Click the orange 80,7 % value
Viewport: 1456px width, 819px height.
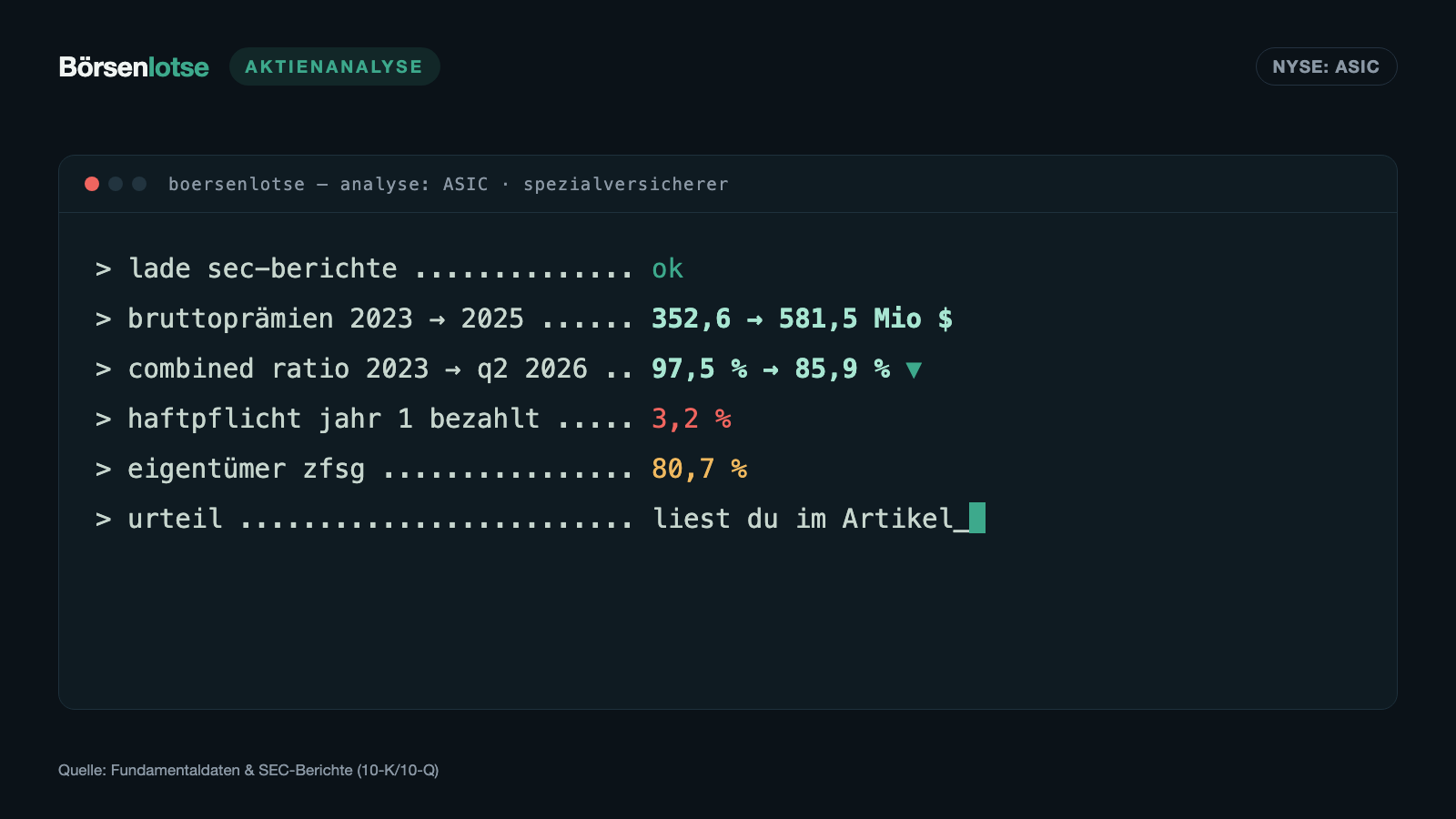tap(699, 469)
